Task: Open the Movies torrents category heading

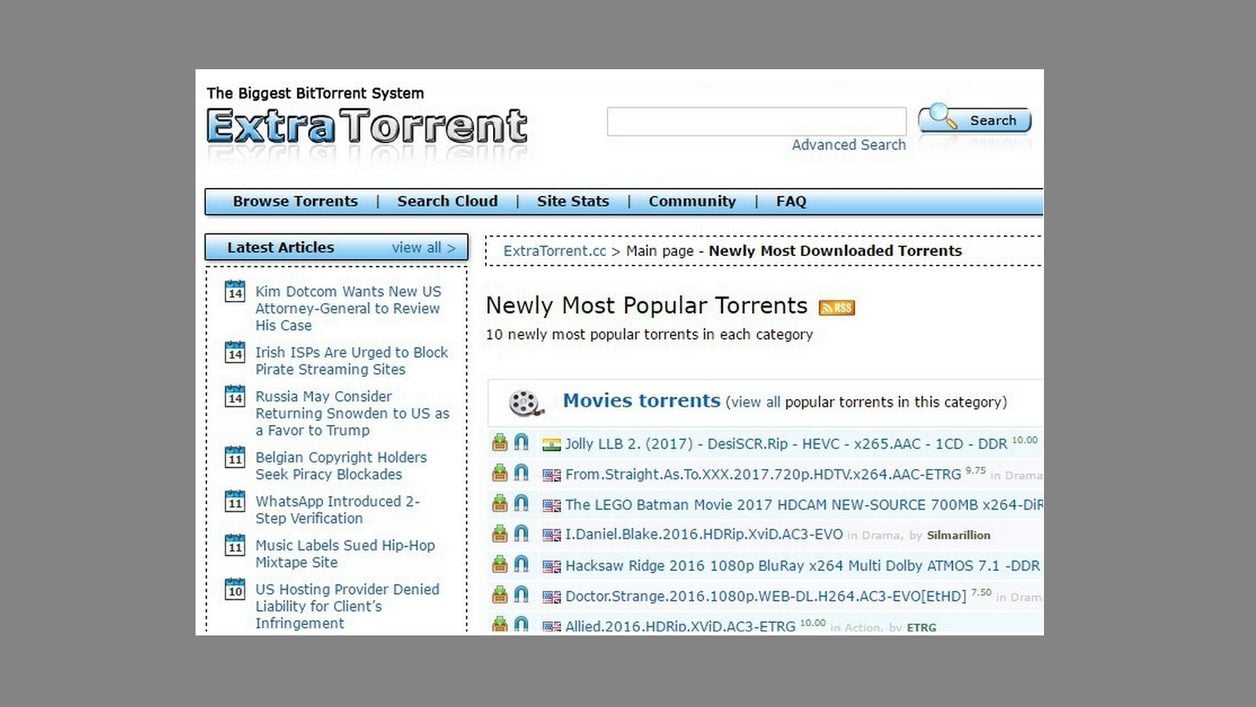Action: pyautogui.click(x=642, y=401)
